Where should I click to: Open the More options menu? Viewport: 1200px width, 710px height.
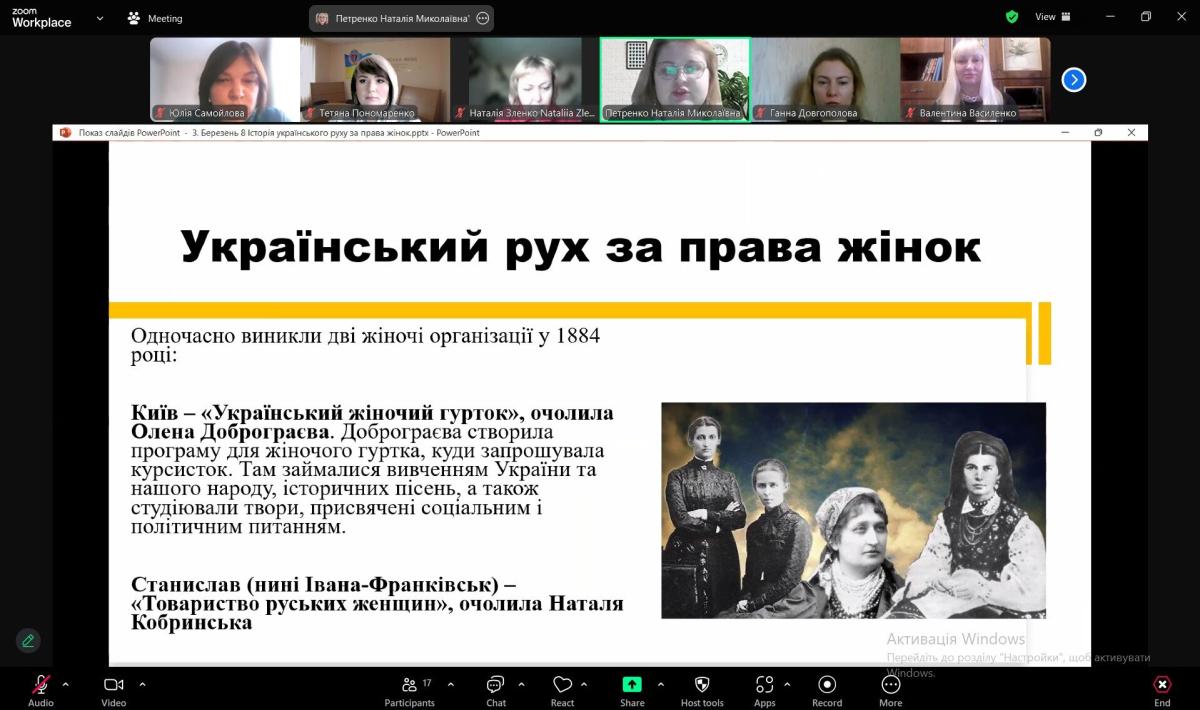890,686
